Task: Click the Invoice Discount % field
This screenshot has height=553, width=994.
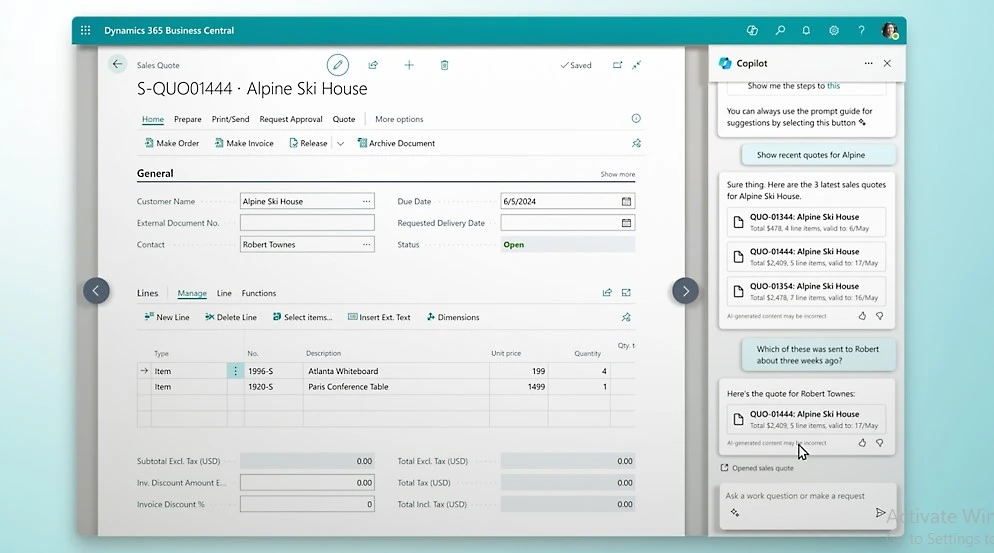Action: [x=307, y=504]
